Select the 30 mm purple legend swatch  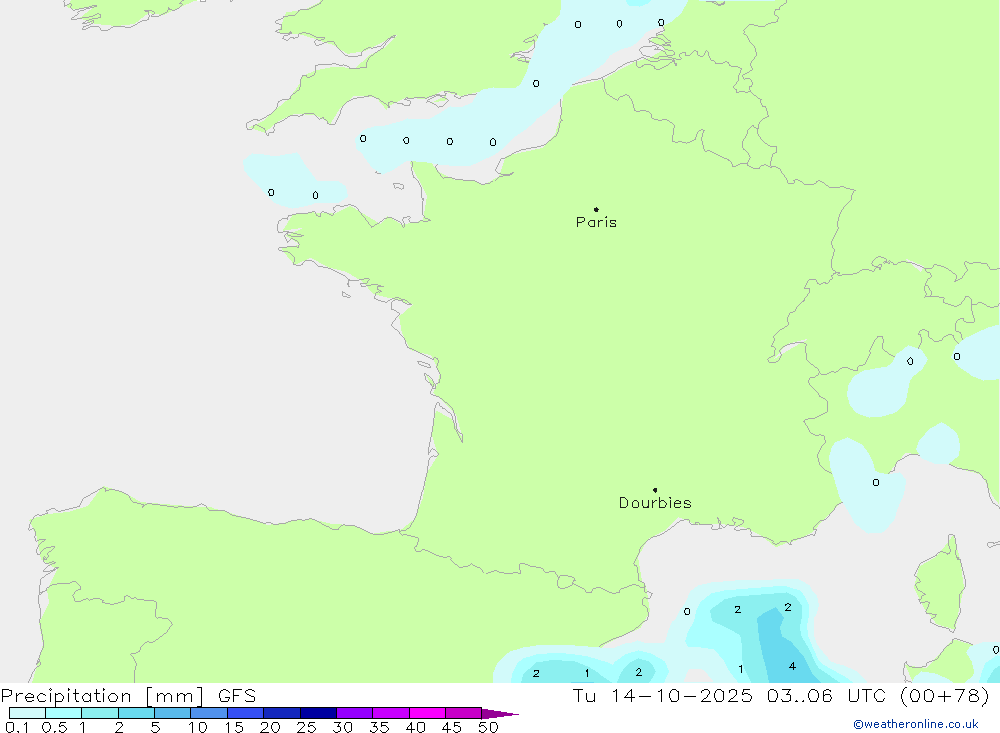[x=354, y=713]
